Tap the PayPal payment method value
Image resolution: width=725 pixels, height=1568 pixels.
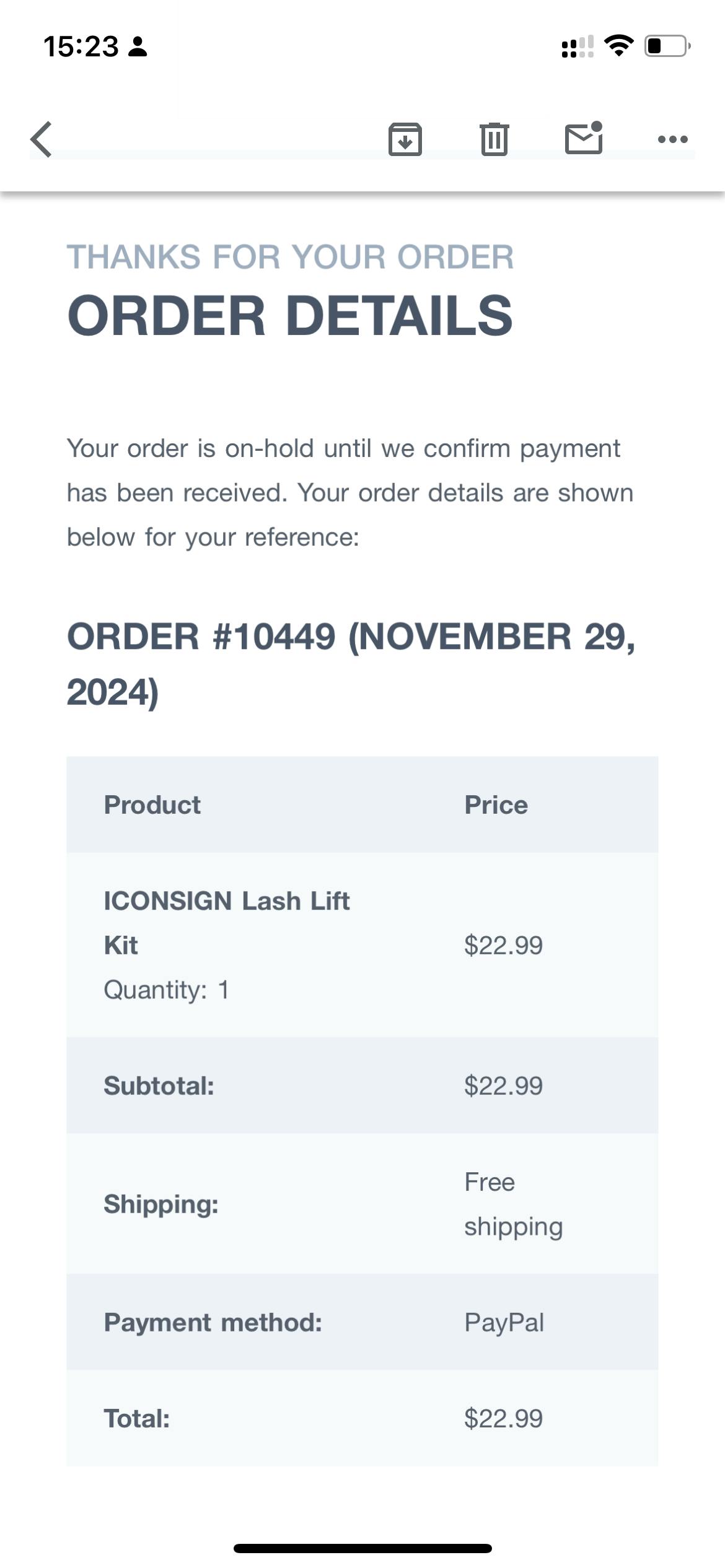(504, 1322)
